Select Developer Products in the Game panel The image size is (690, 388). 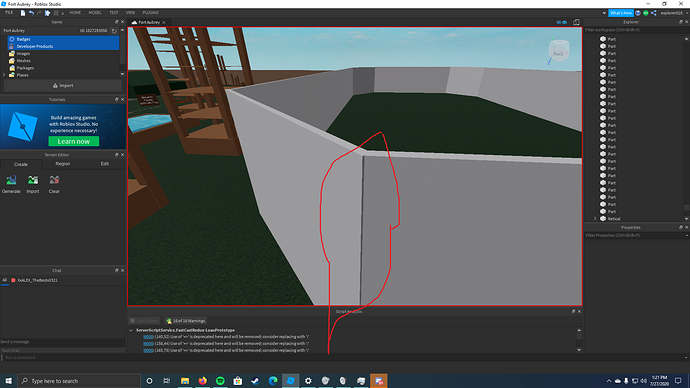63,46
